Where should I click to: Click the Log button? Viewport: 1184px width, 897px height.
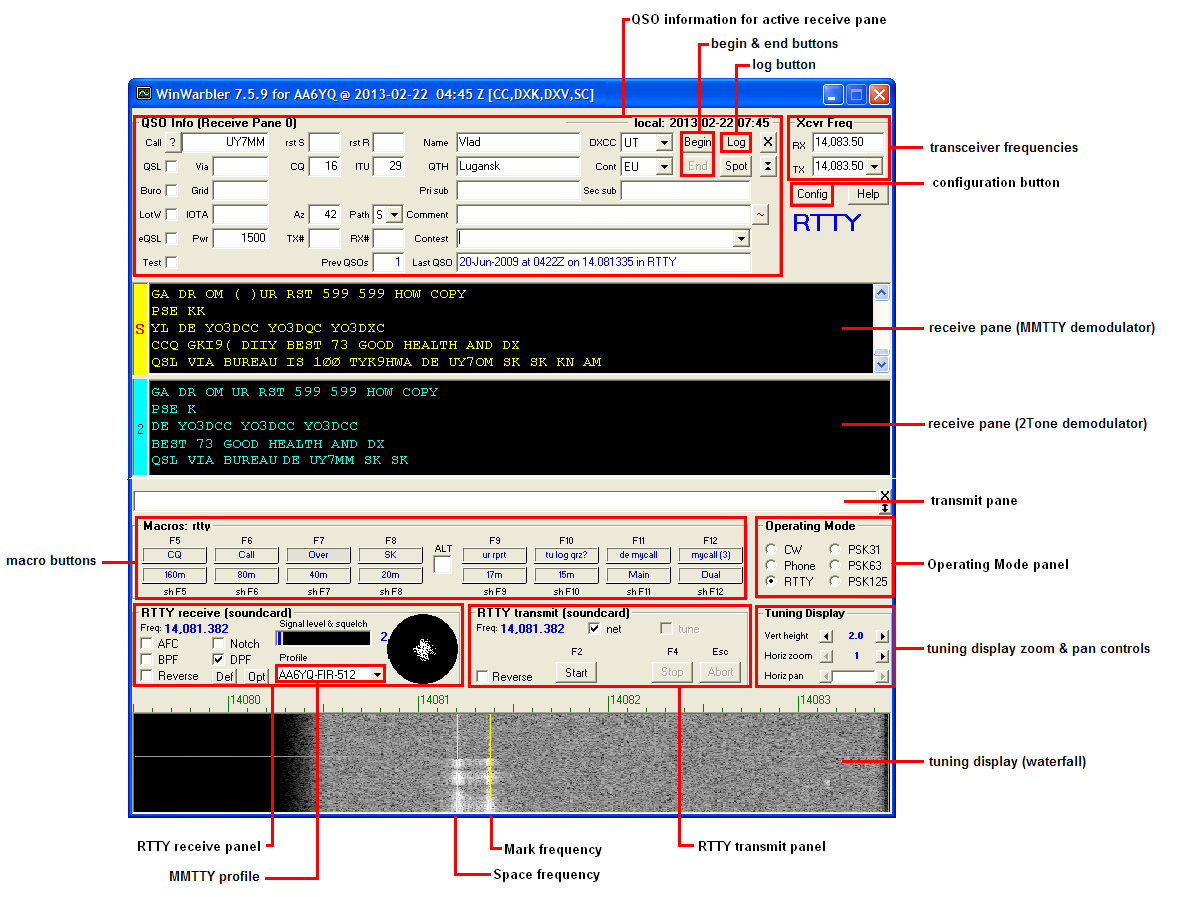[736, 142]
